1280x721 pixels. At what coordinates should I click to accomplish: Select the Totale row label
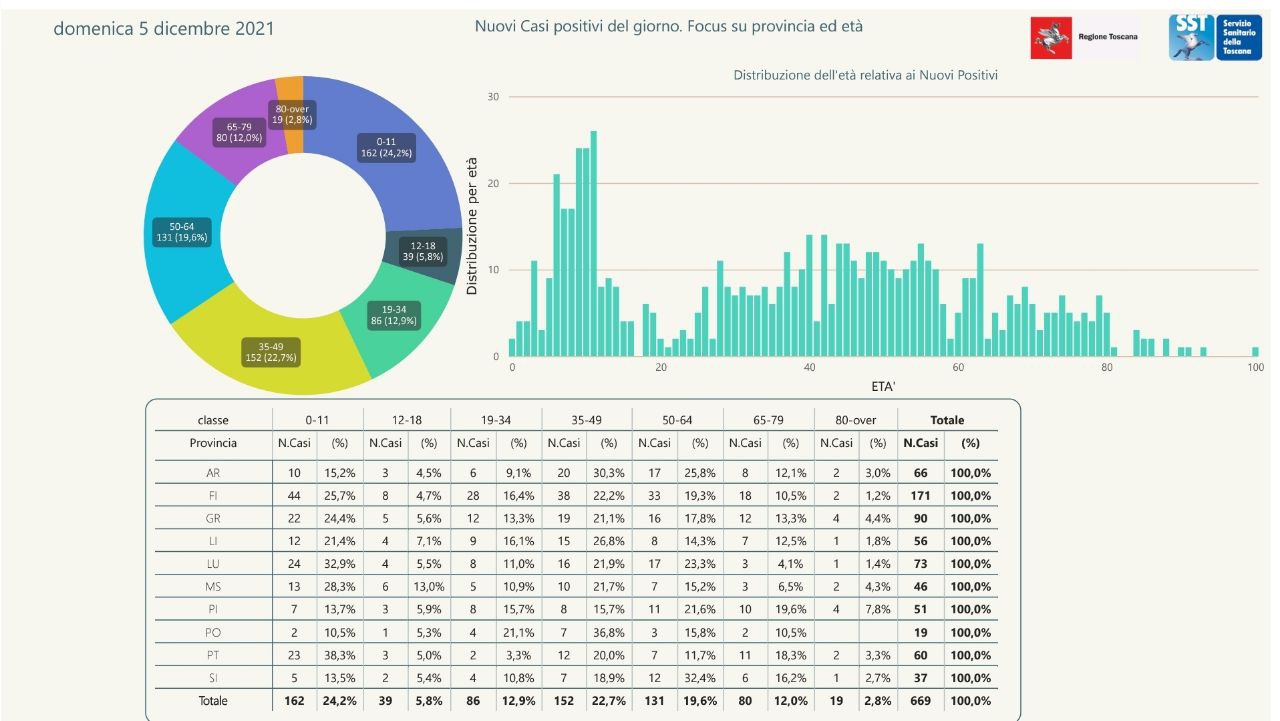point(213,701)
